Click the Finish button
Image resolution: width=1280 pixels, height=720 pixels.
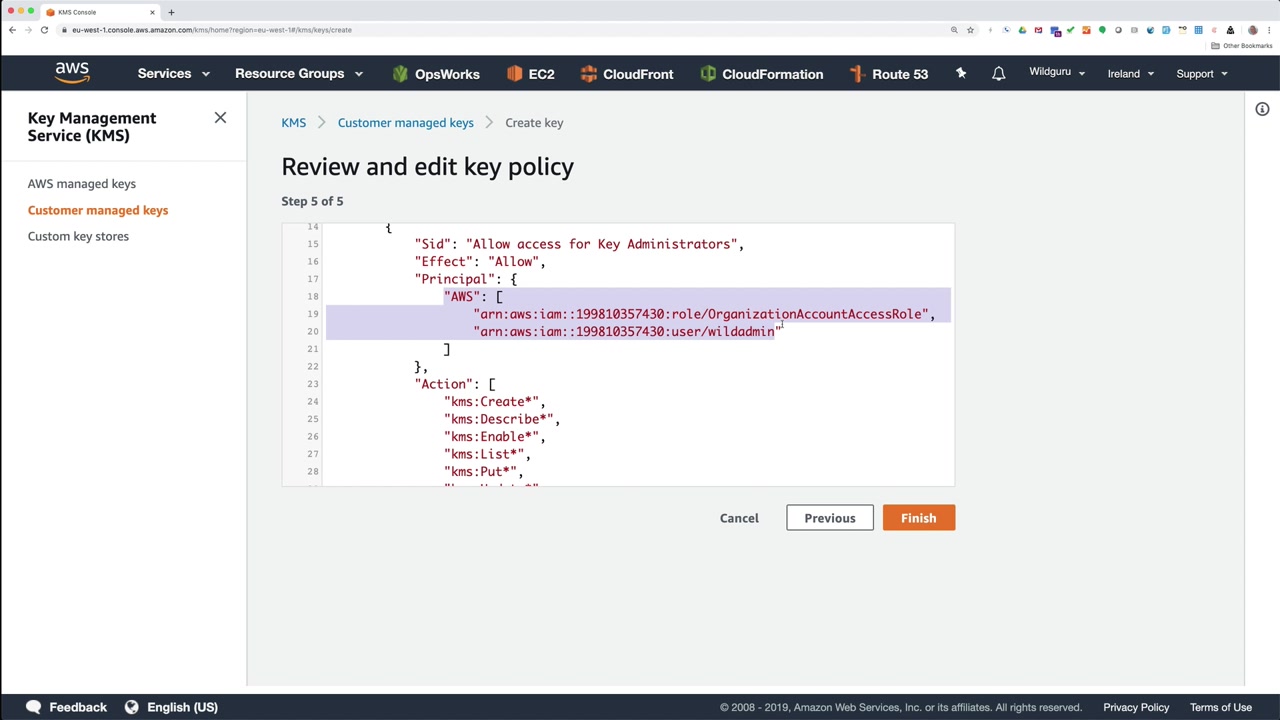918,518
